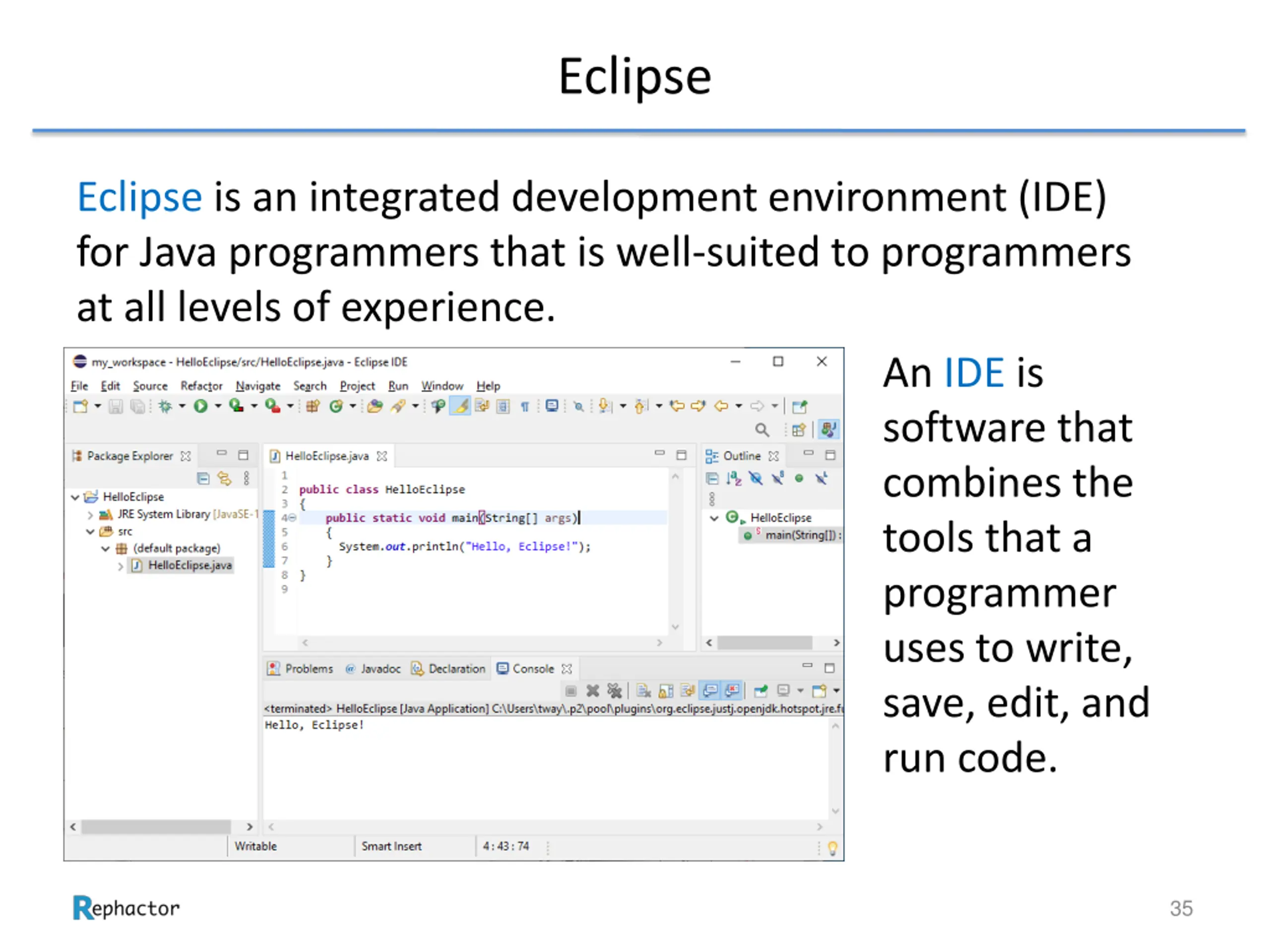Toggle Mark Occurrences highlighter icon
1270x952 pixels.
[x=460, y=406]
